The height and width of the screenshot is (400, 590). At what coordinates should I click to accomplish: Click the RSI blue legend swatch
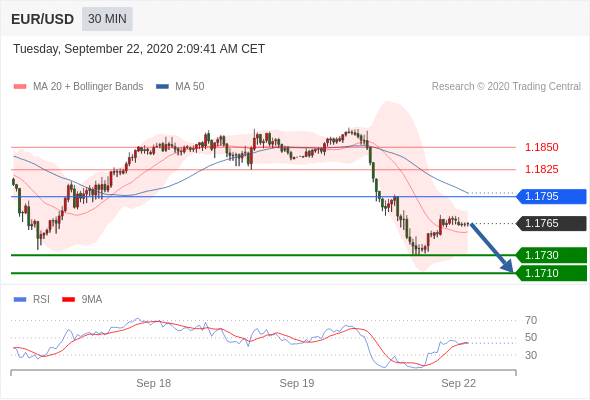[20, 300]
